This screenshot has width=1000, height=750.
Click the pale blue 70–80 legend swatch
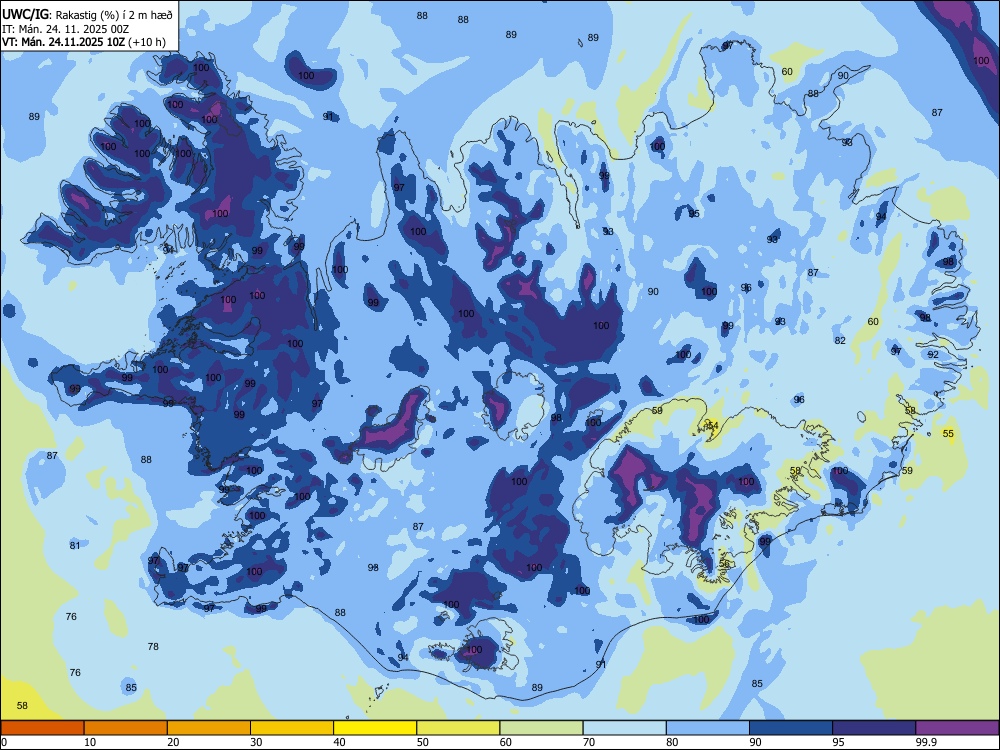tap(625, 728)
